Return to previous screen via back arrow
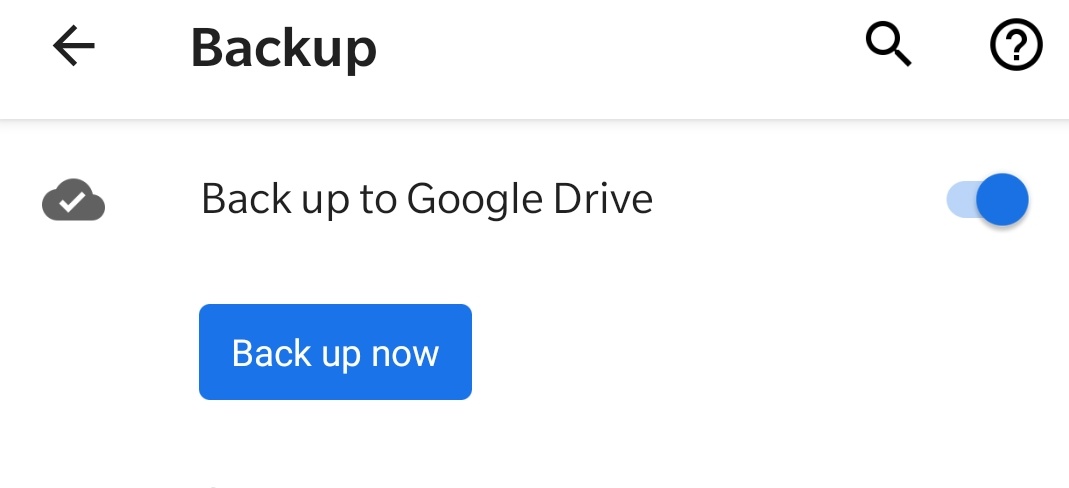The image size is (1069, 488). tap(74, 46)
